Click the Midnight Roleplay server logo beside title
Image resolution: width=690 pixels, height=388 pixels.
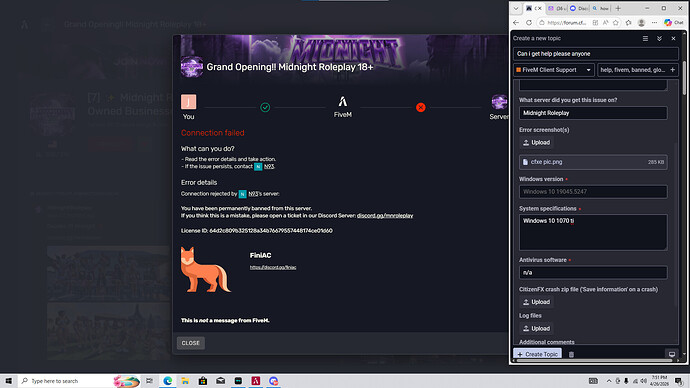coord(192,67)
